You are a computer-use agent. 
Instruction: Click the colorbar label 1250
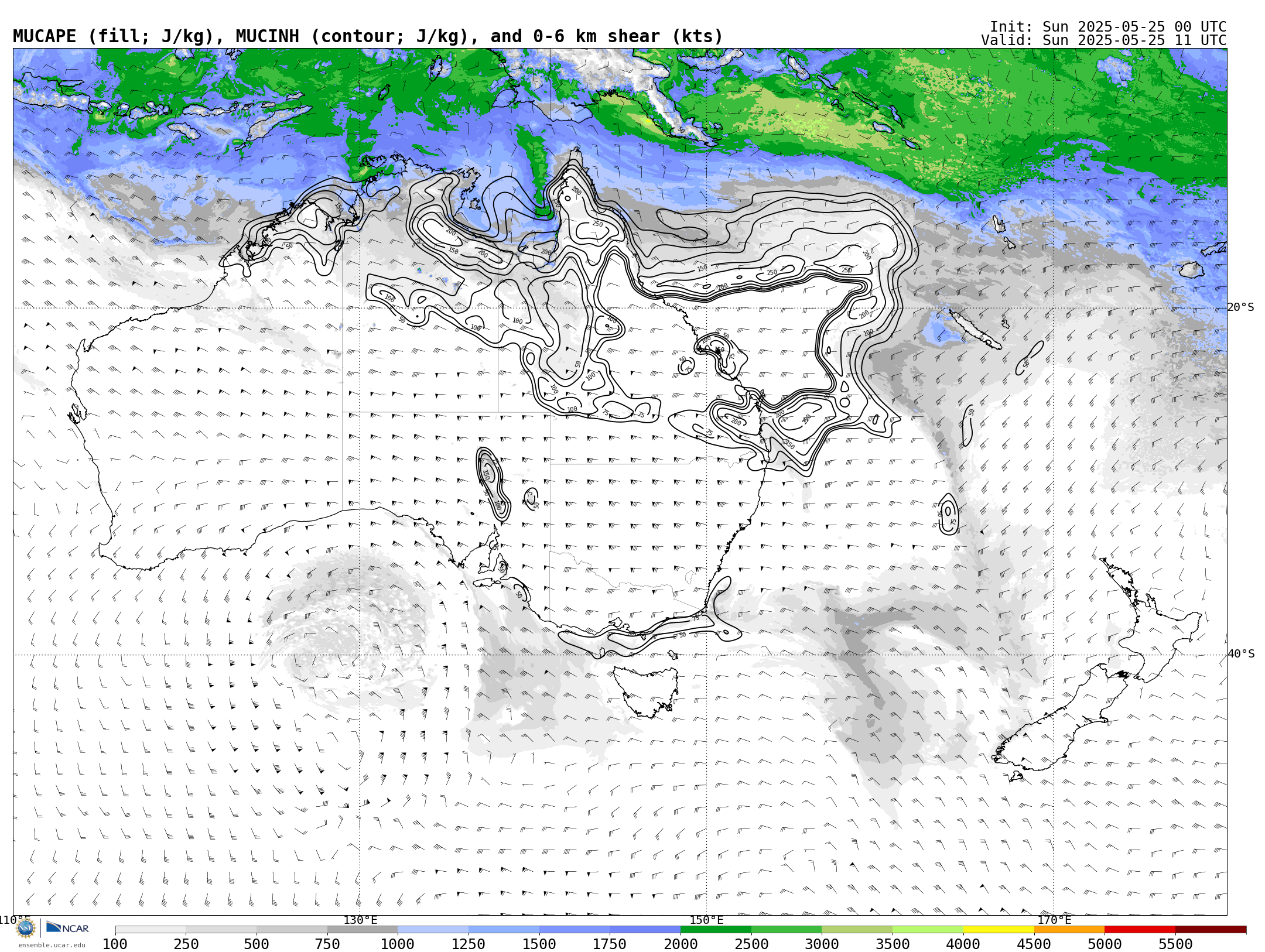point(469,944)
